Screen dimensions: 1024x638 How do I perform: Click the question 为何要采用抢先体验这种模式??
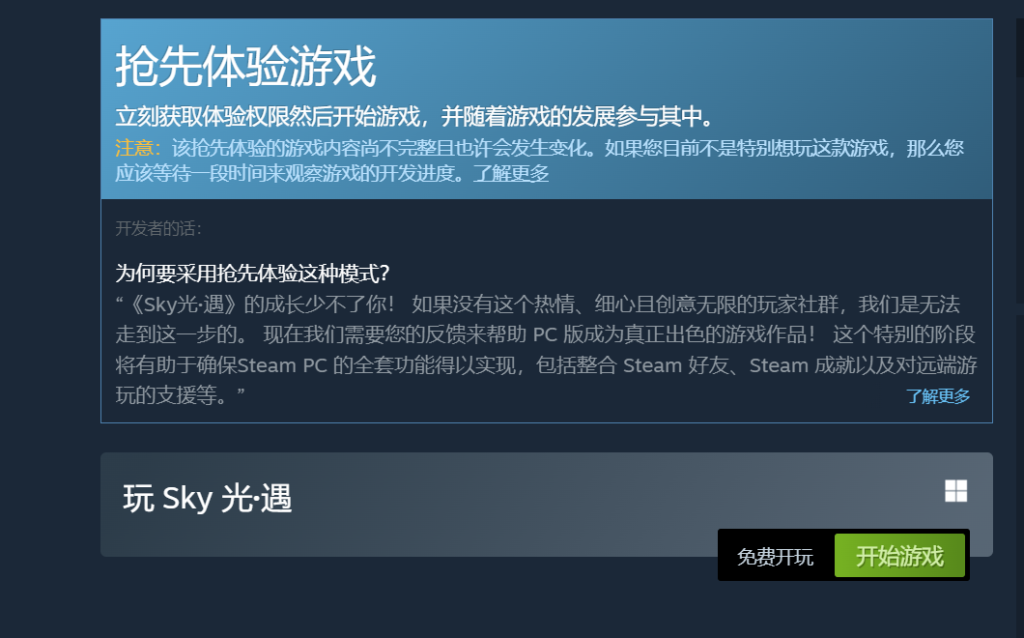(x=252, y=273)
